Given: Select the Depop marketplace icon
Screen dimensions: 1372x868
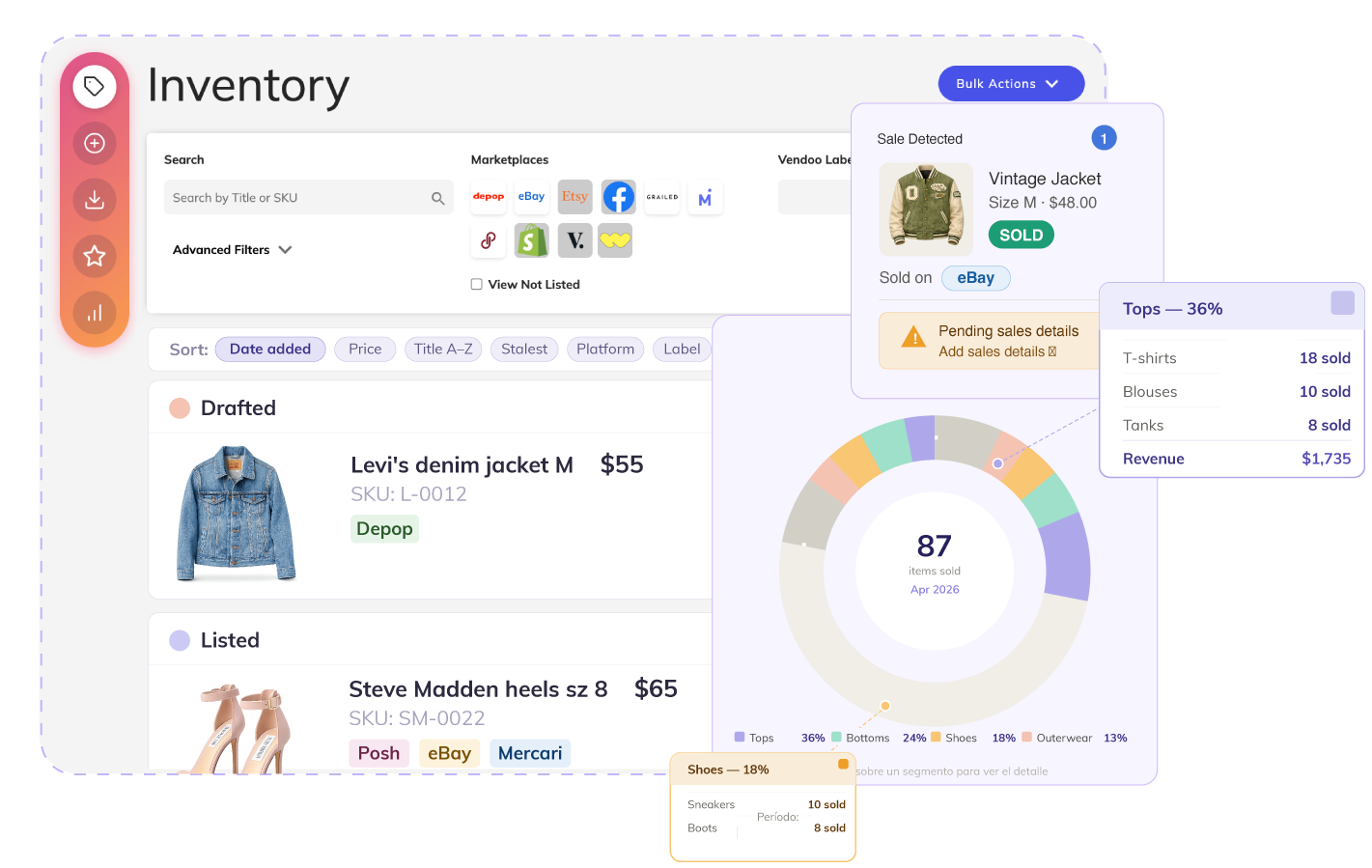Looking at the screenshot, I should pyautogui.click(x=489, y=197).
